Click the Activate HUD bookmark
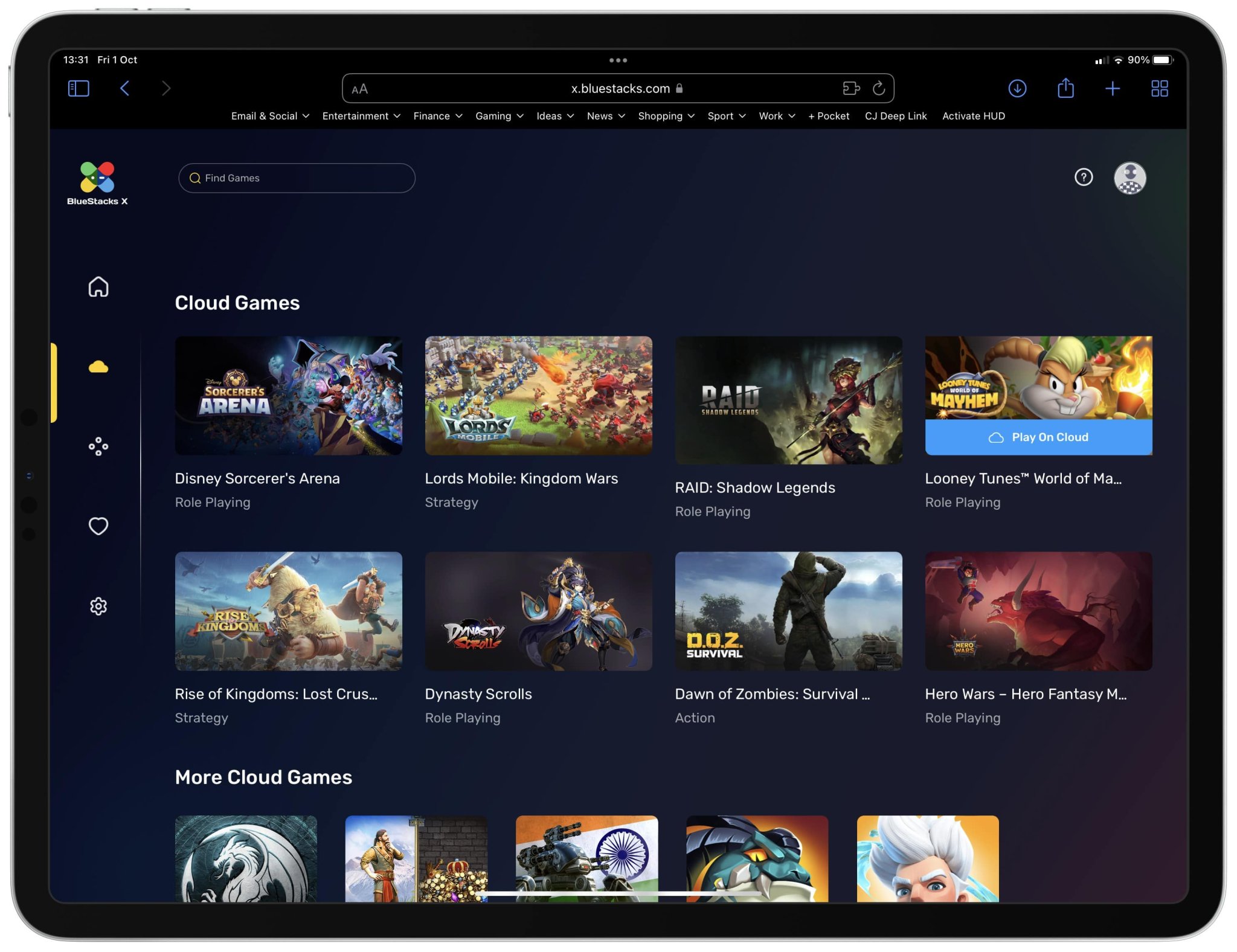The height and width of the screenshot is (952, 1237). pos(974,116)
